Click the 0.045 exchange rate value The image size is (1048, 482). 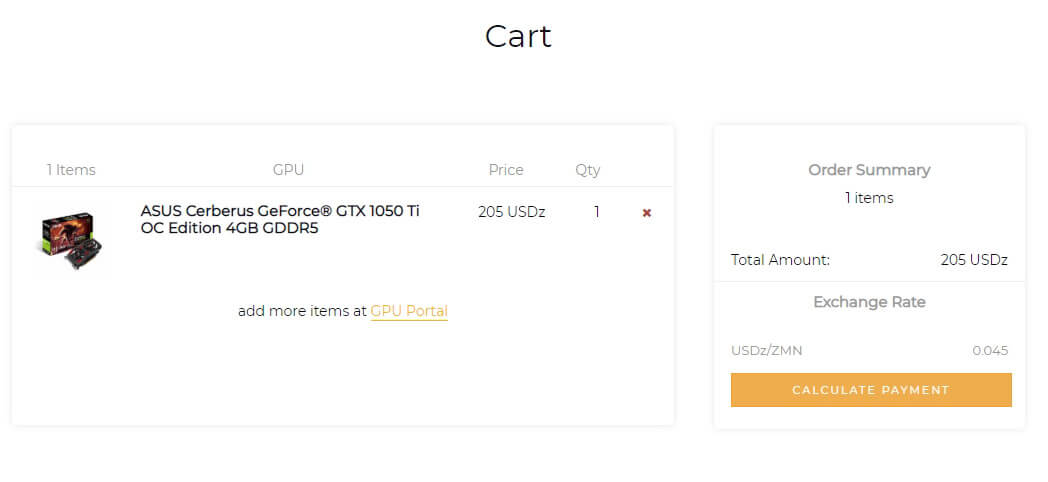[990, 350]
